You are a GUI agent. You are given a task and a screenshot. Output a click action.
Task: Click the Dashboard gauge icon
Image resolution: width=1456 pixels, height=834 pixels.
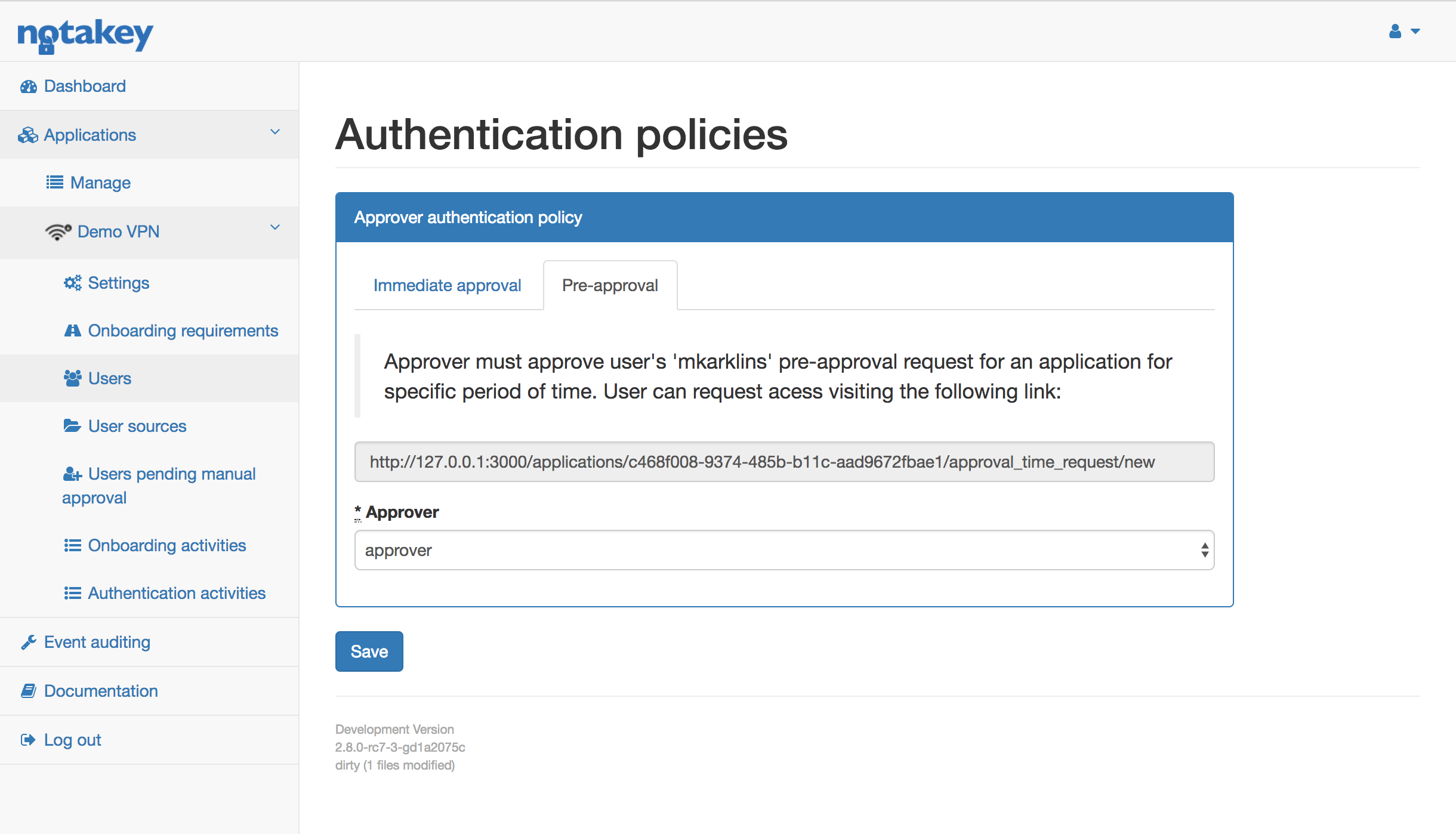(29, 86)
